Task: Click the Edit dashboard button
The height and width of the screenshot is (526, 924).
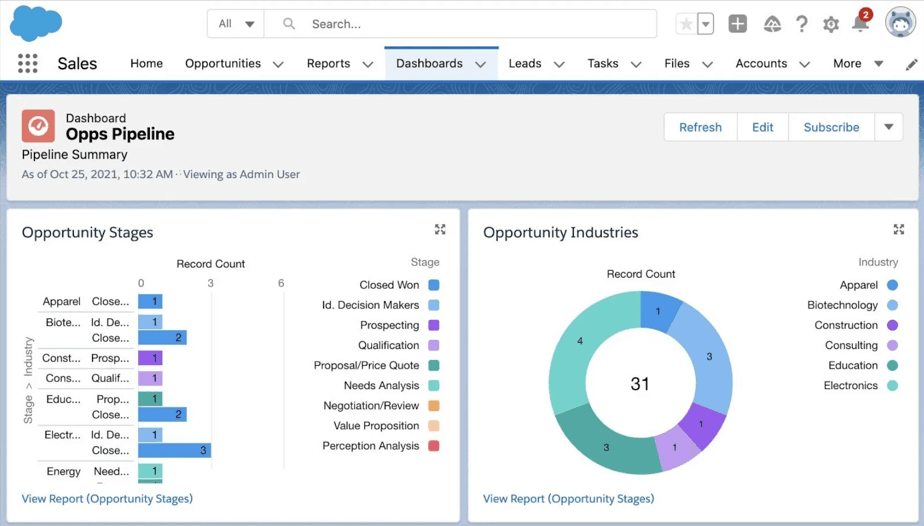Action: tap(763, 127)
